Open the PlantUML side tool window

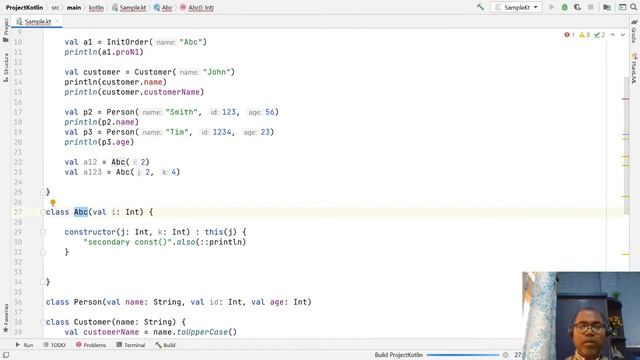[634, 68]
